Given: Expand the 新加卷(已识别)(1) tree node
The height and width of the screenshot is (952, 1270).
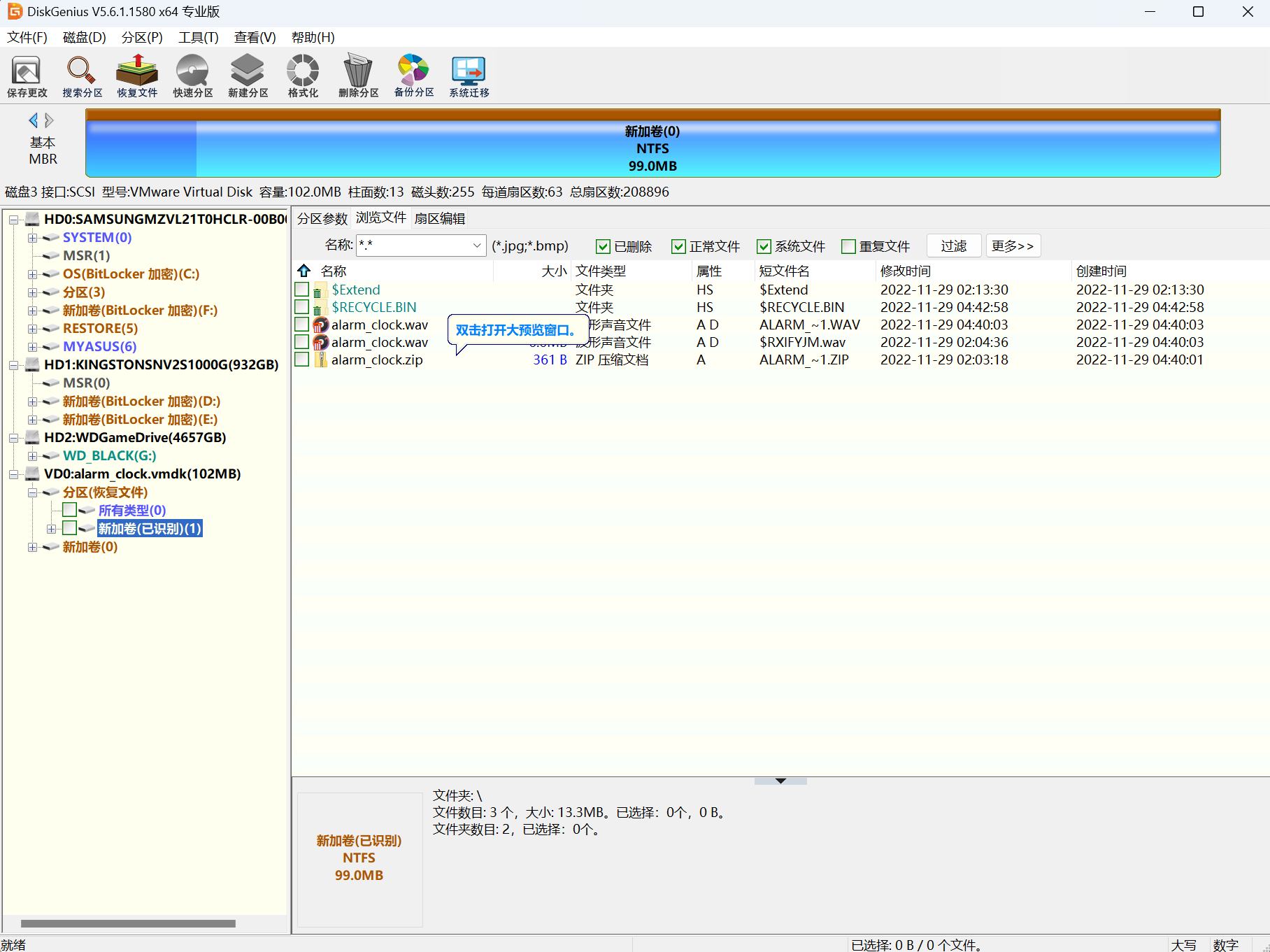Looking at the screenshot, I should pos(51,529).
